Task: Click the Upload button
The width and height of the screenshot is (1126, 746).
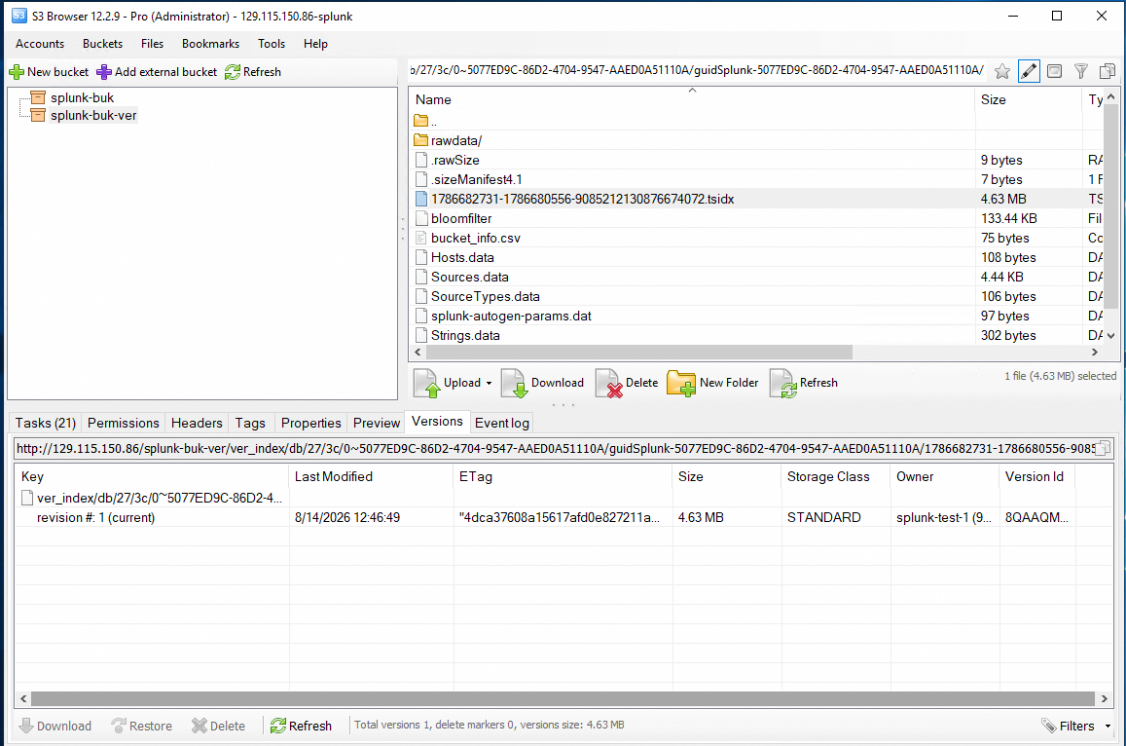Action: [447, 383]
